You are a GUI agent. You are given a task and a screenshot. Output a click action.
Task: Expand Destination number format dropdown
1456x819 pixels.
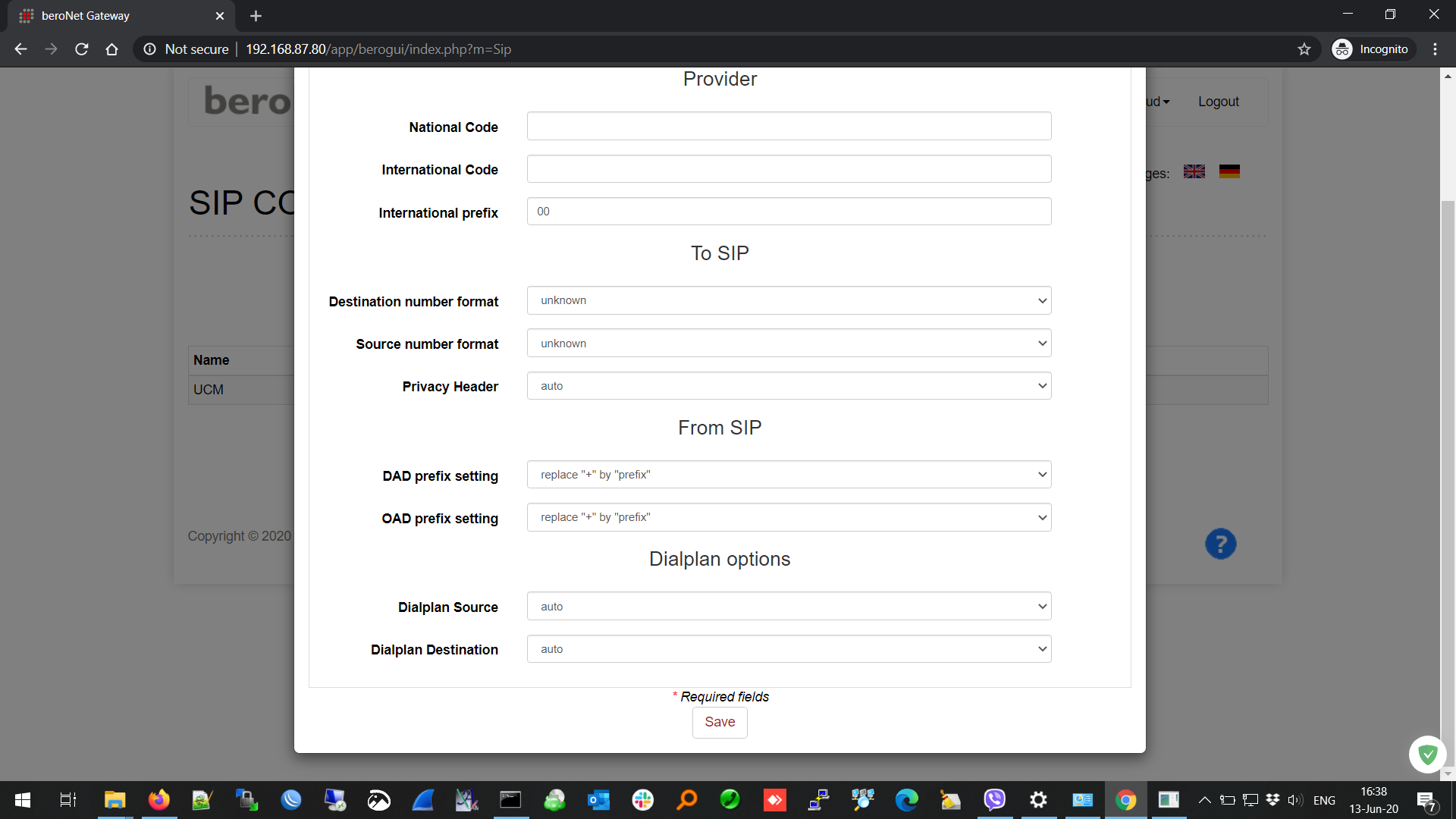(789, 300)
